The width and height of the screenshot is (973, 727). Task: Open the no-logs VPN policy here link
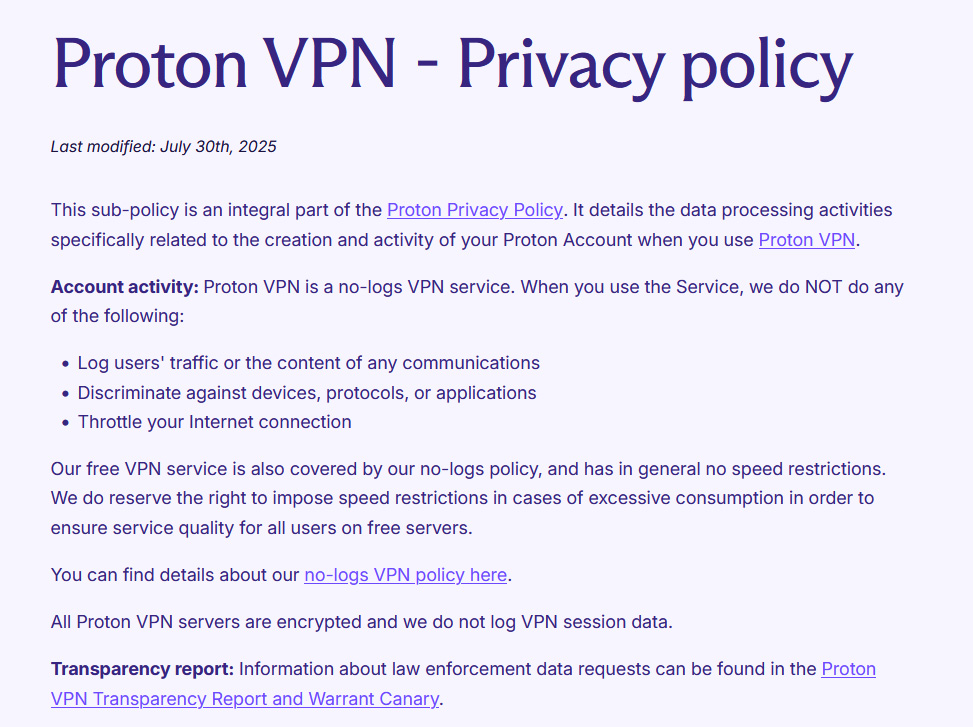(406, 575)
